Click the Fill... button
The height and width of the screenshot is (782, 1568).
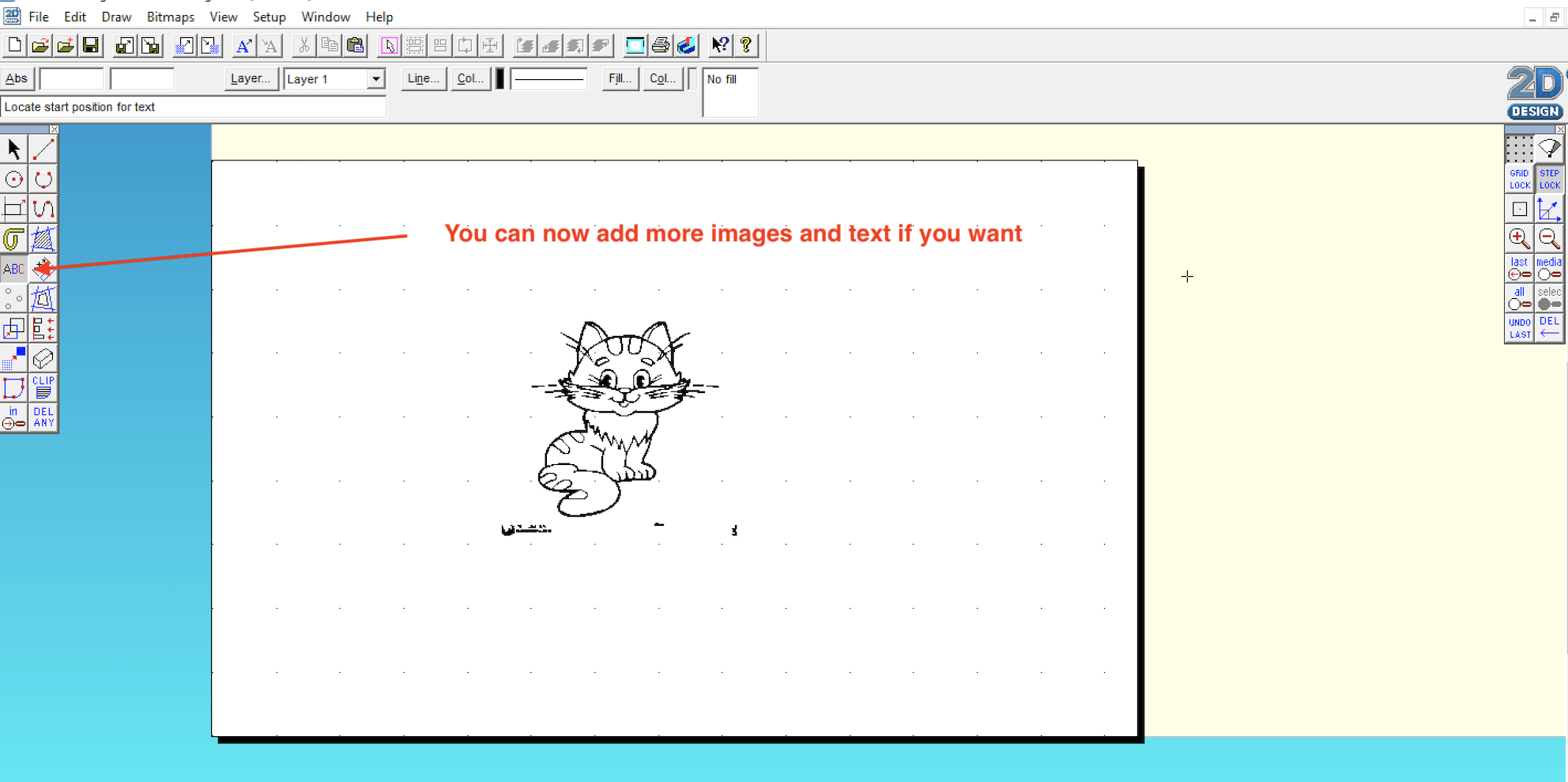tap(619, 78)
